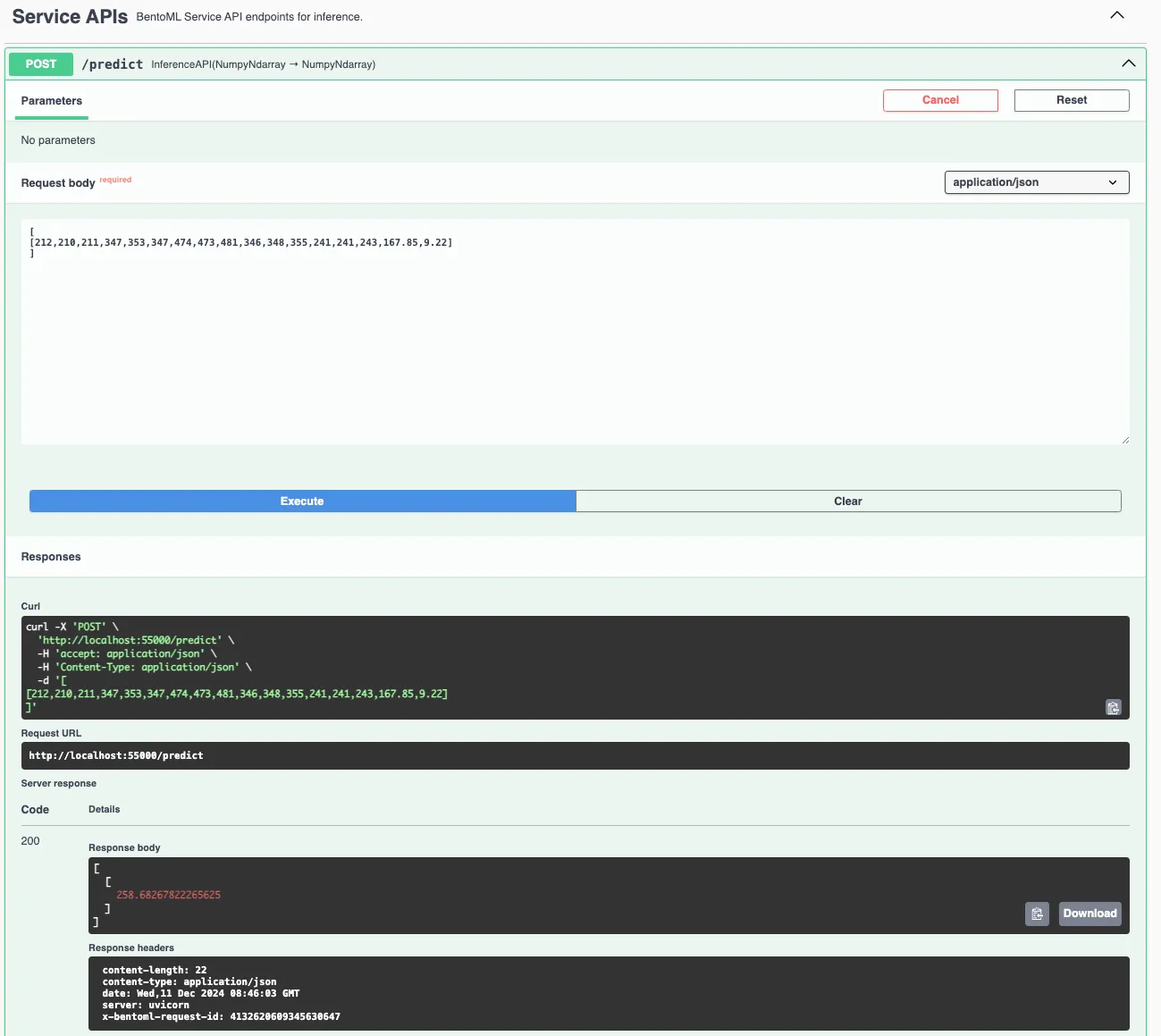Click the date header line
The width and height of the screenshot is (1161, 1036).
click(201, 993)
